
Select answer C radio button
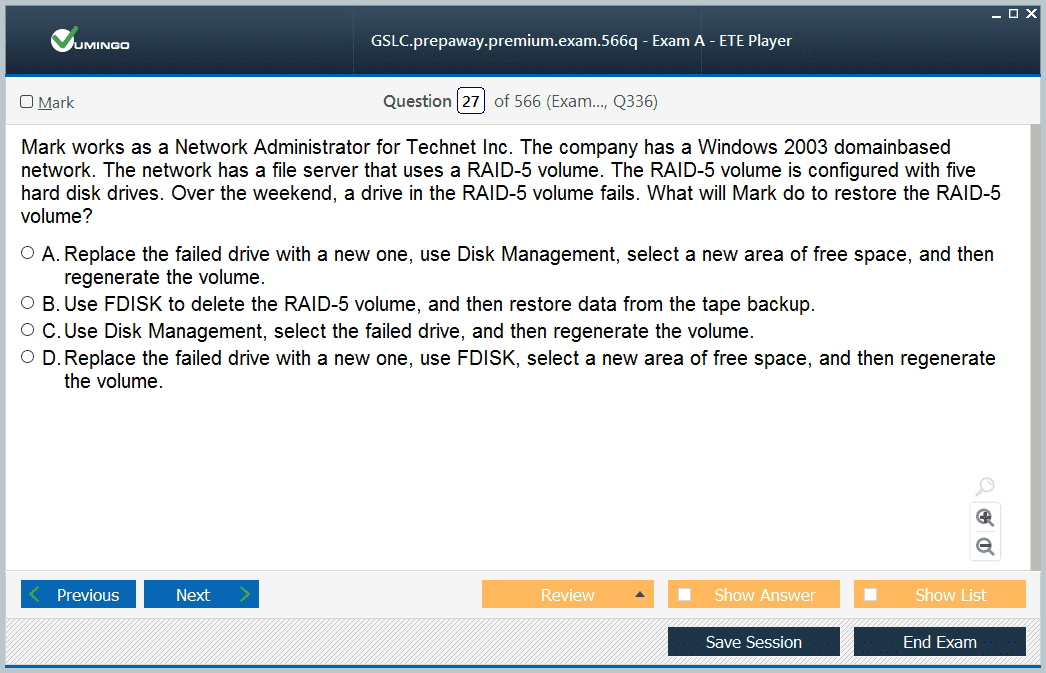pyautogui.click(x=27, y=329)
